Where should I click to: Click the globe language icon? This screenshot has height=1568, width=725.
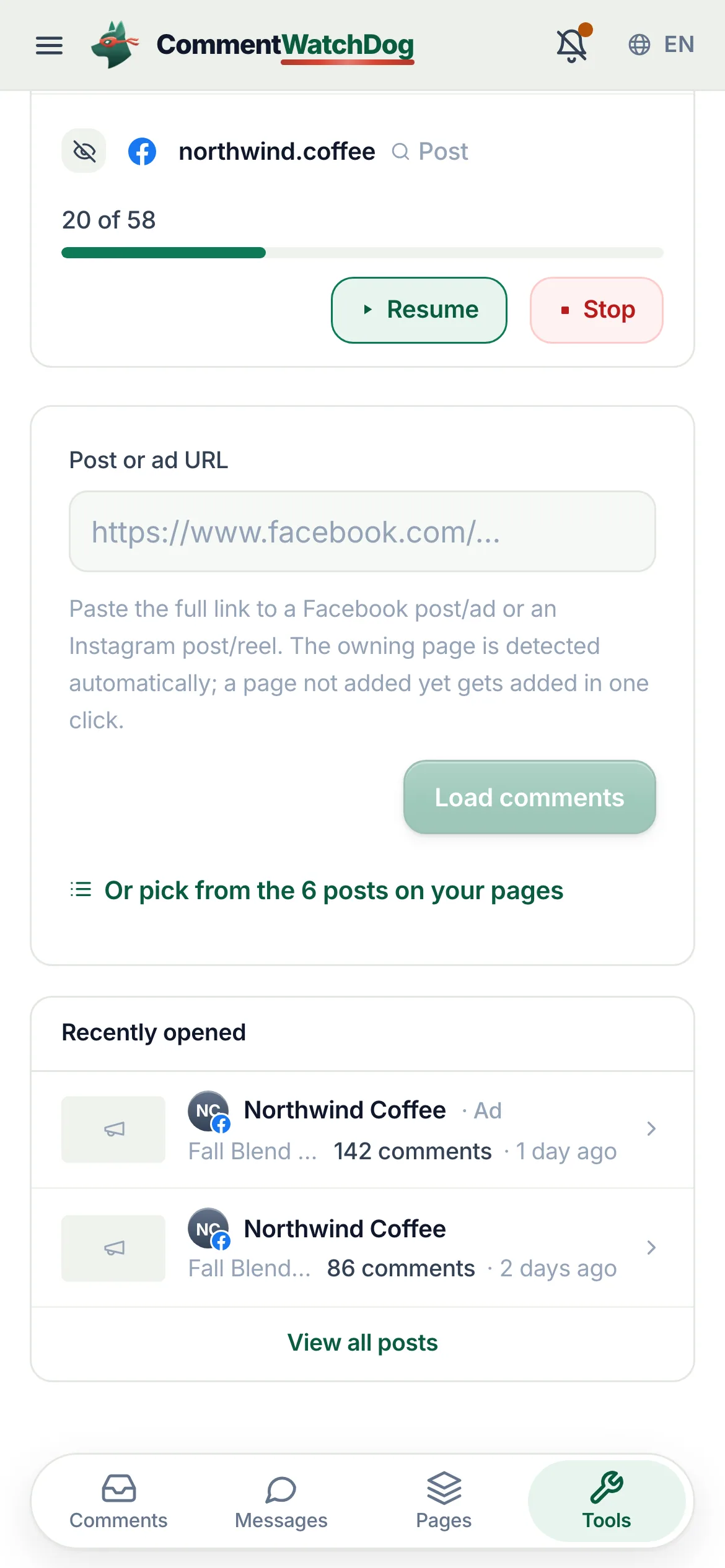[639, 45]
